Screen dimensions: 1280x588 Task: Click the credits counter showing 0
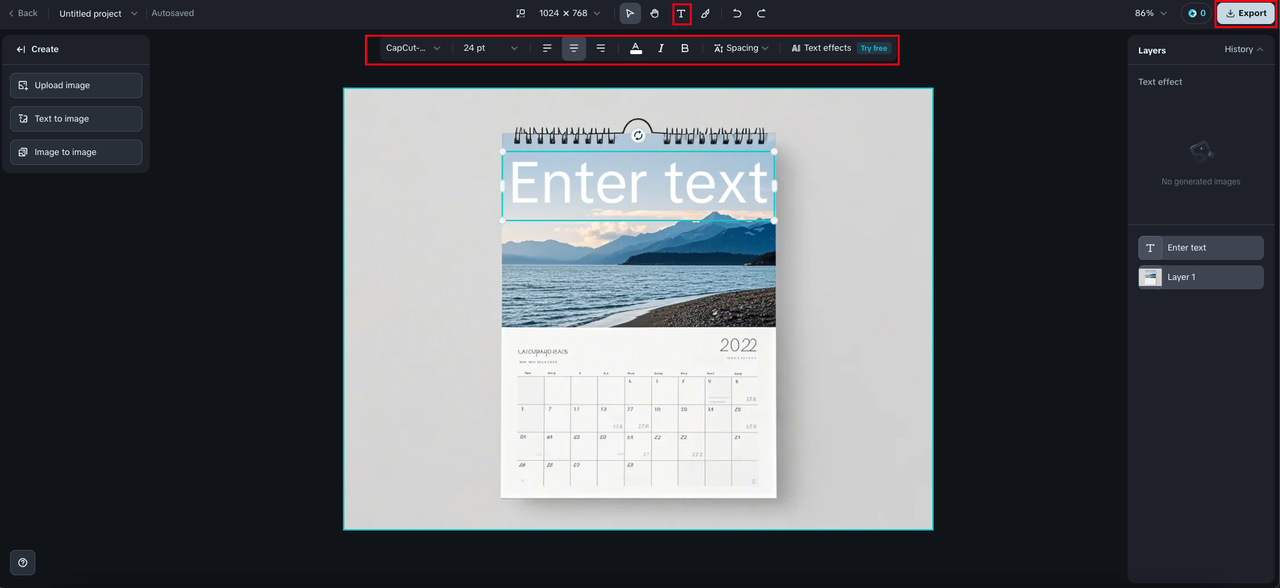click(x=1197, y=14)
